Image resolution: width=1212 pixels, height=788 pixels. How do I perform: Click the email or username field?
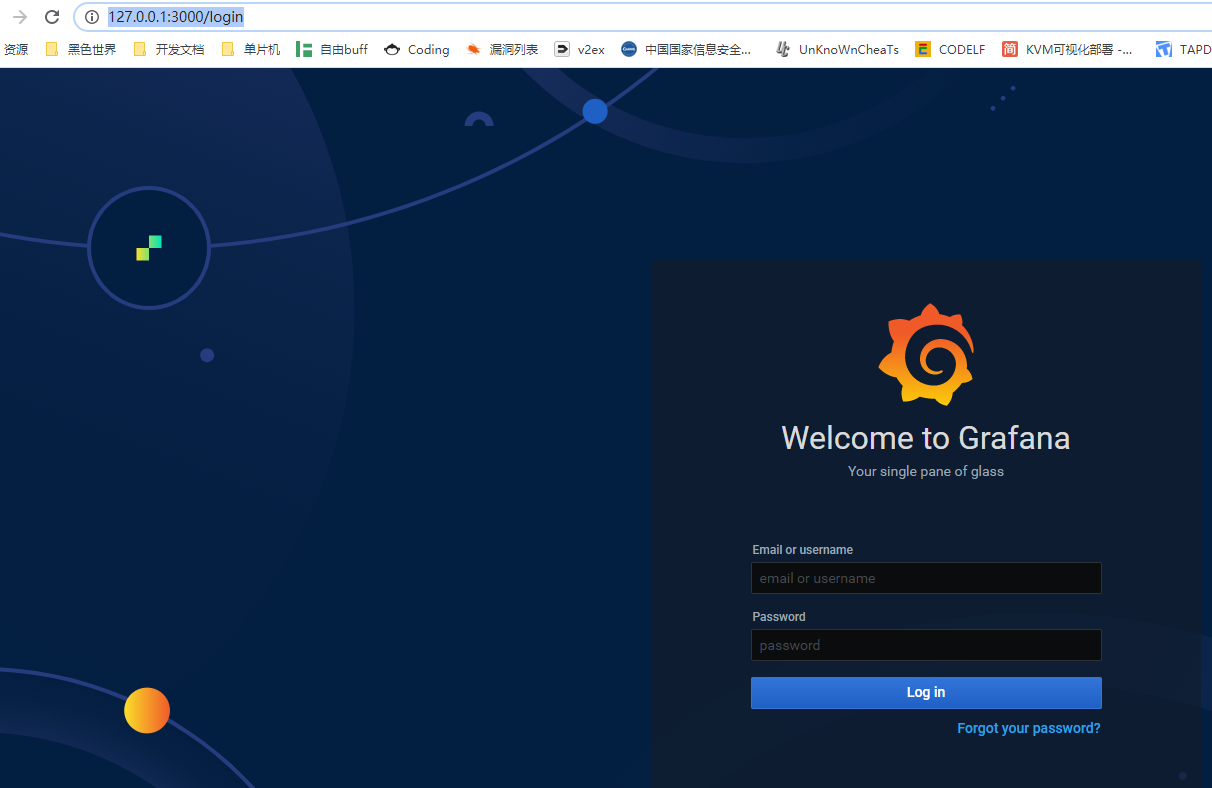(925, 578)
